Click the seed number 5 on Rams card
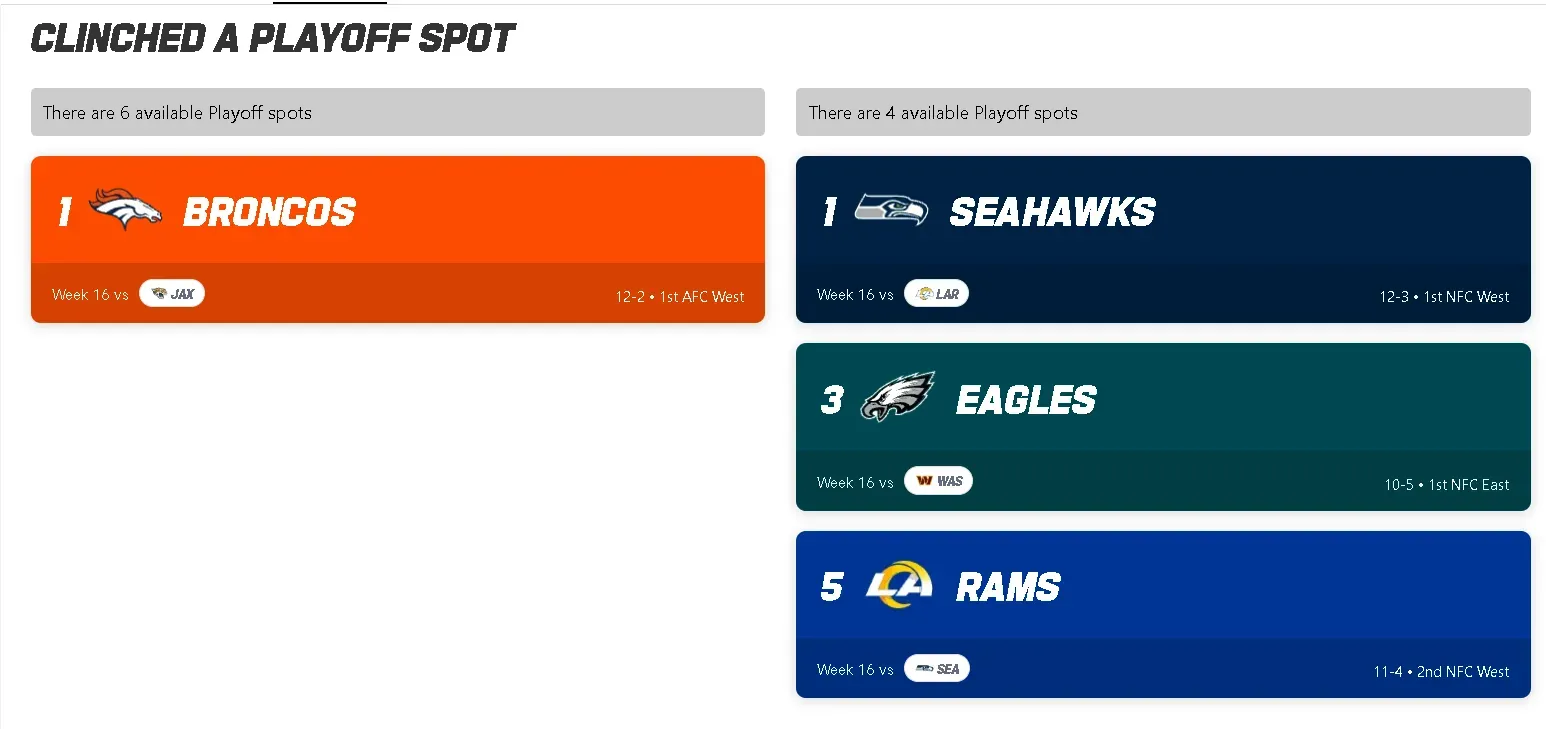 pos(831,586)
